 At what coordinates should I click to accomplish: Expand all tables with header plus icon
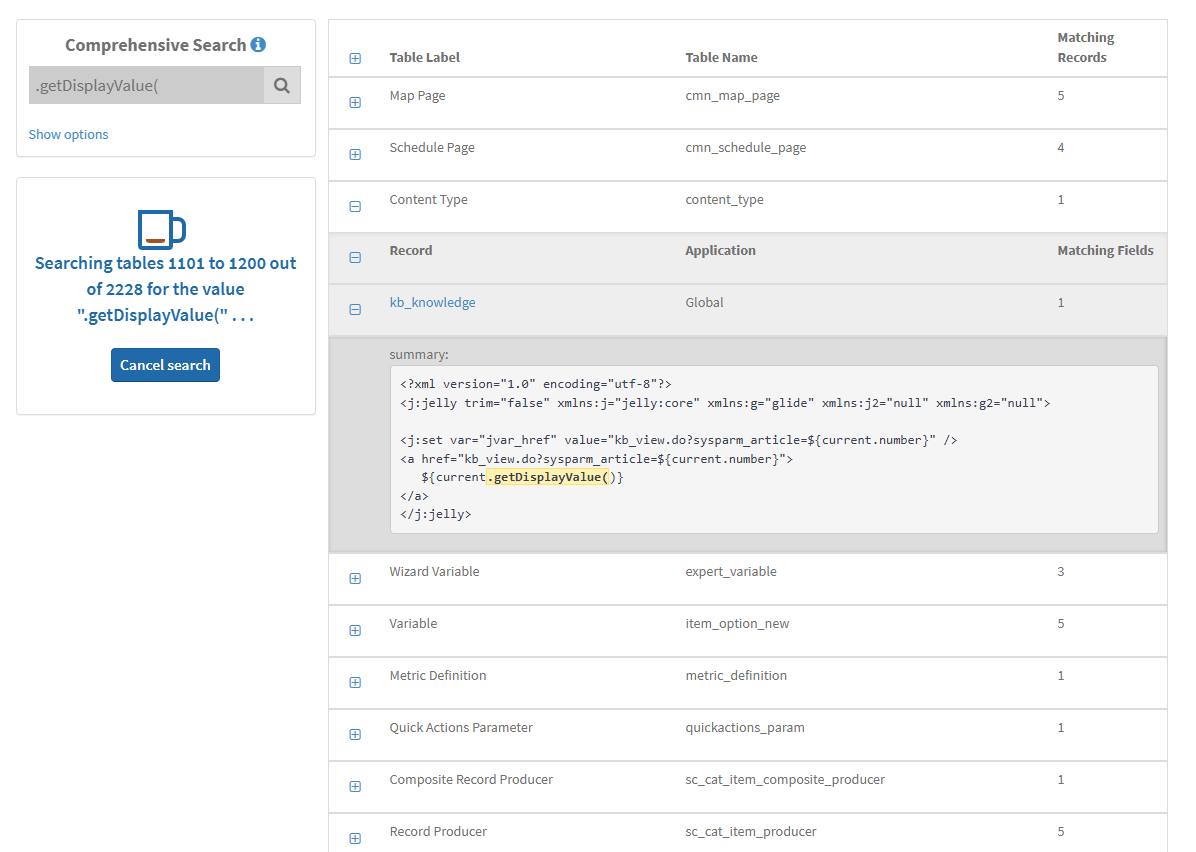pos(355,59)
